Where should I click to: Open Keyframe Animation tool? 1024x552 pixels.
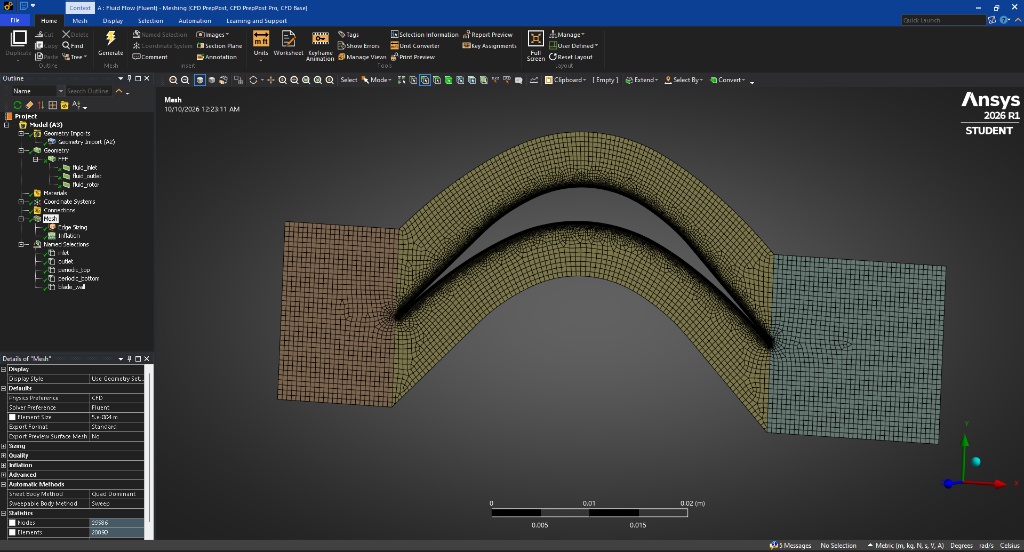pos(320,46)
